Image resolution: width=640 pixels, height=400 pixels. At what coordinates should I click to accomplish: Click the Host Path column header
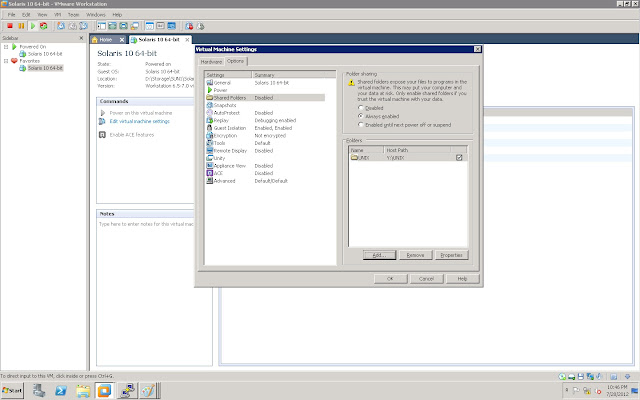tap(417, 150)
